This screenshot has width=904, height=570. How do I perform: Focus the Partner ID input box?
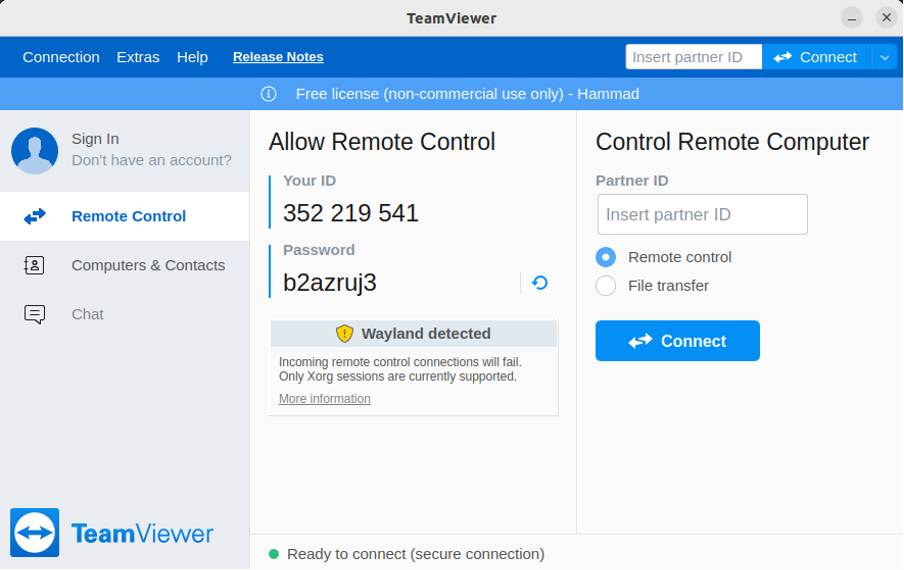click(702, 214)
